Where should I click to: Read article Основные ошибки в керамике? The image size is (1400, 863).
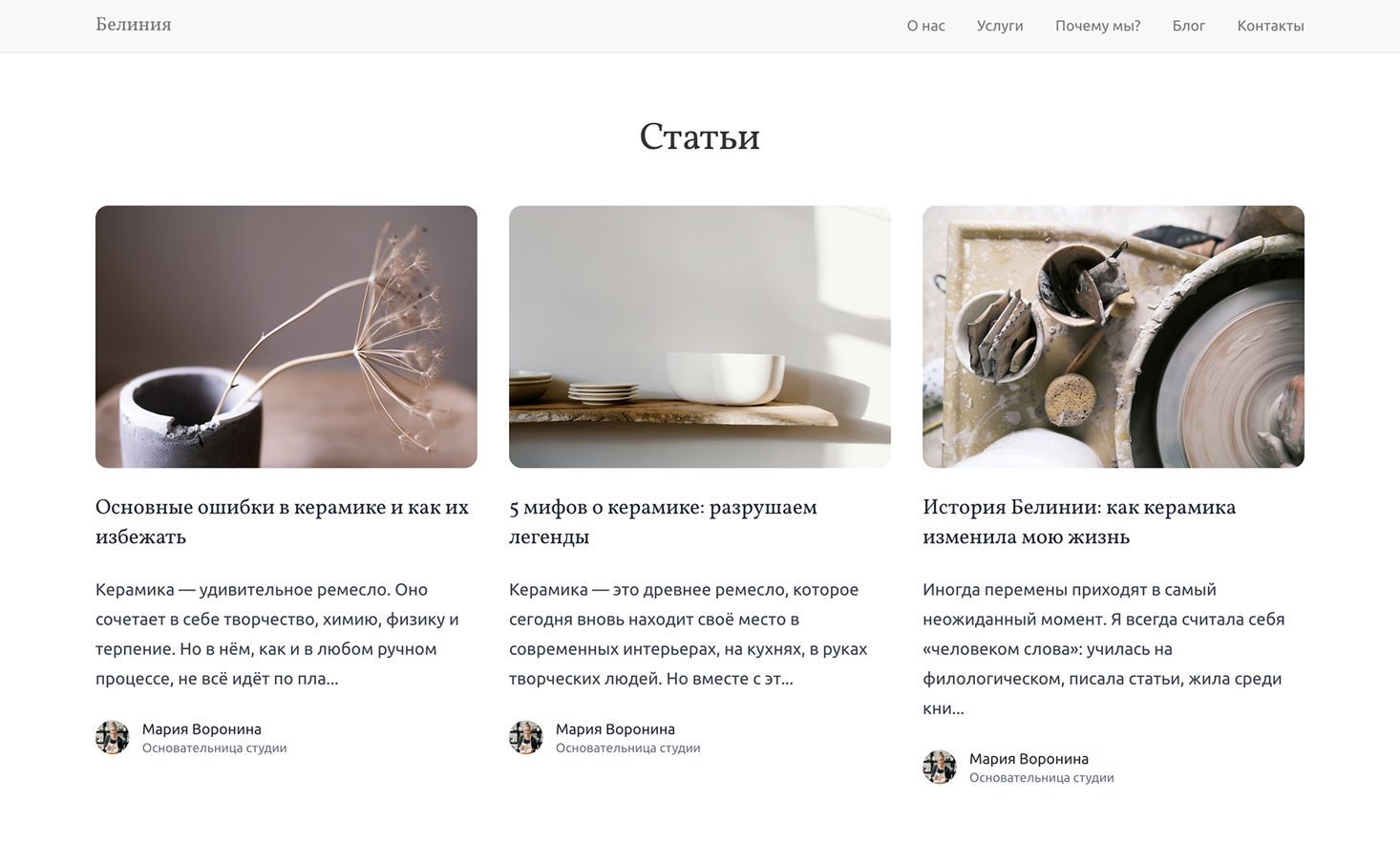[283, 521]
